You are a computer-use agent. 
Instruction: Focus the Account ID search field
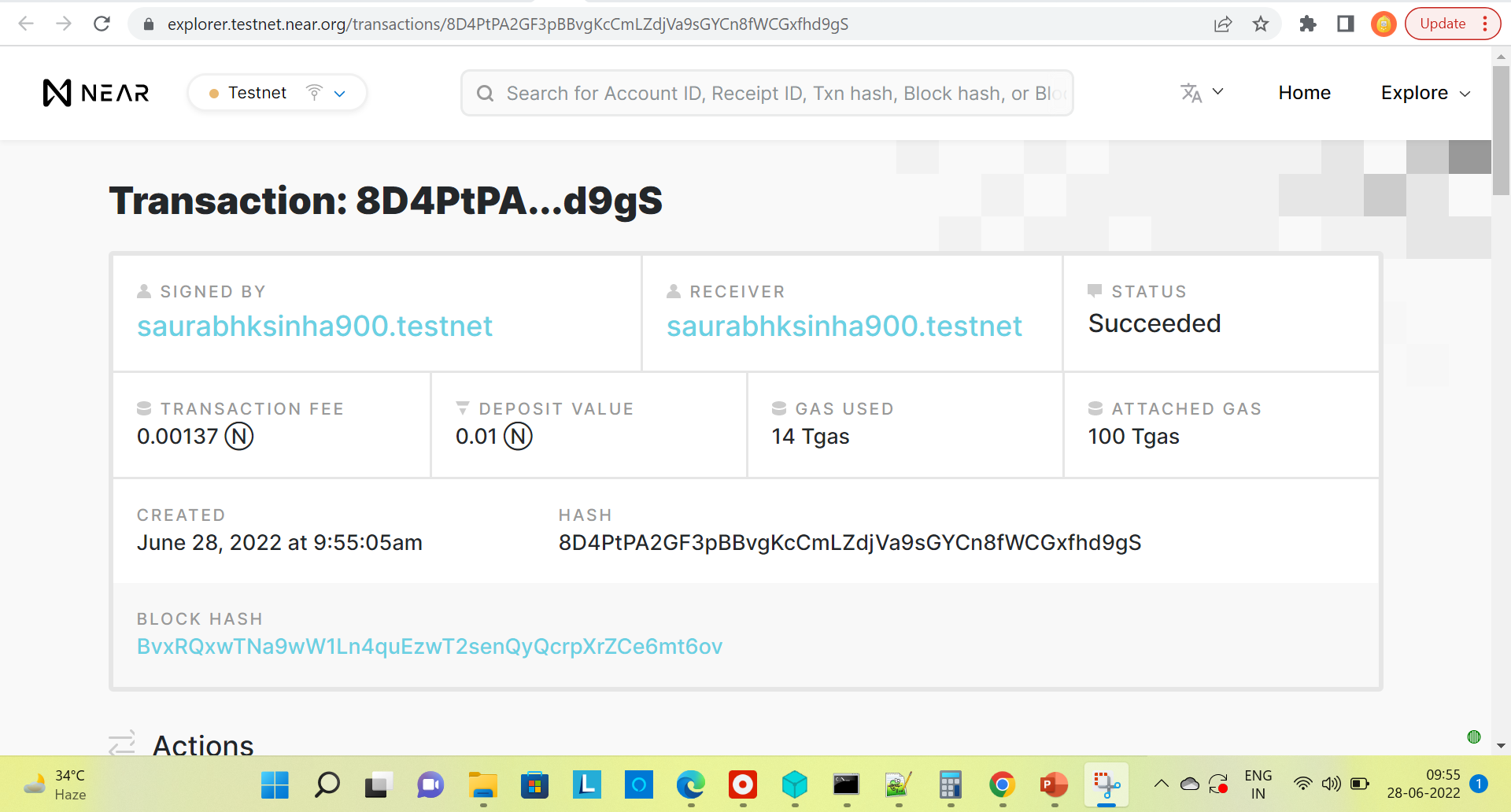(x=767, y=94)
